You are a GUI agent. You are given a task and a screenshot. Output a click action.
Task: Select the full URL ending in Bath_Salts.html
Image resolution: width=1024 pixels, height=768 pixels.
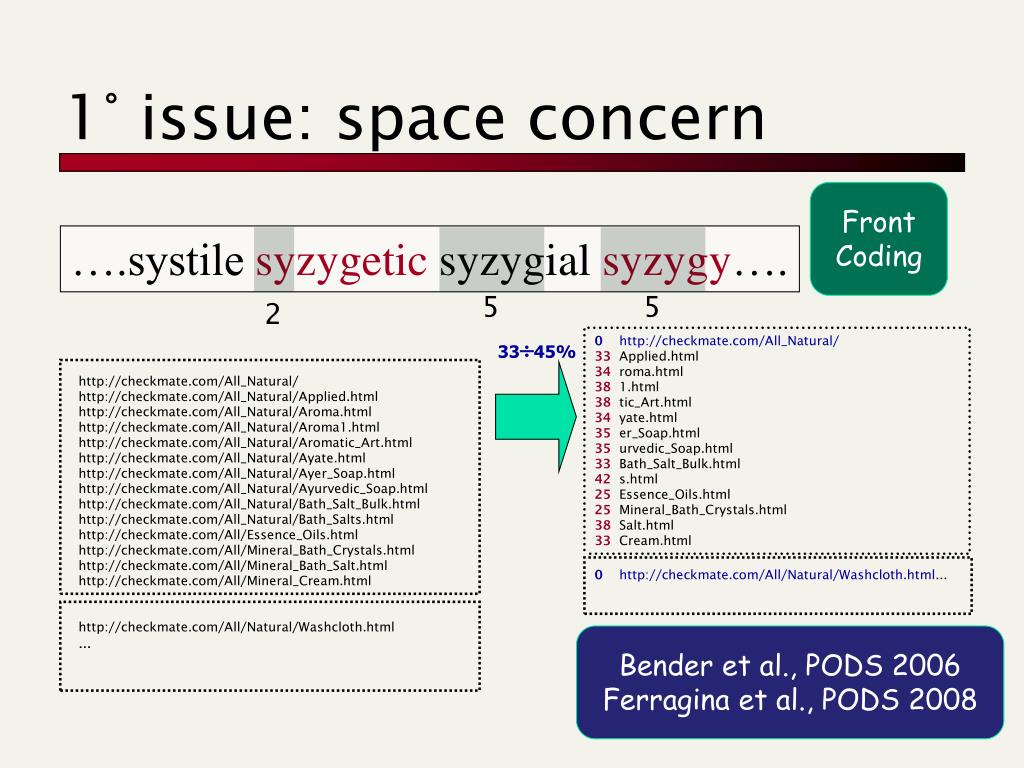236,519
